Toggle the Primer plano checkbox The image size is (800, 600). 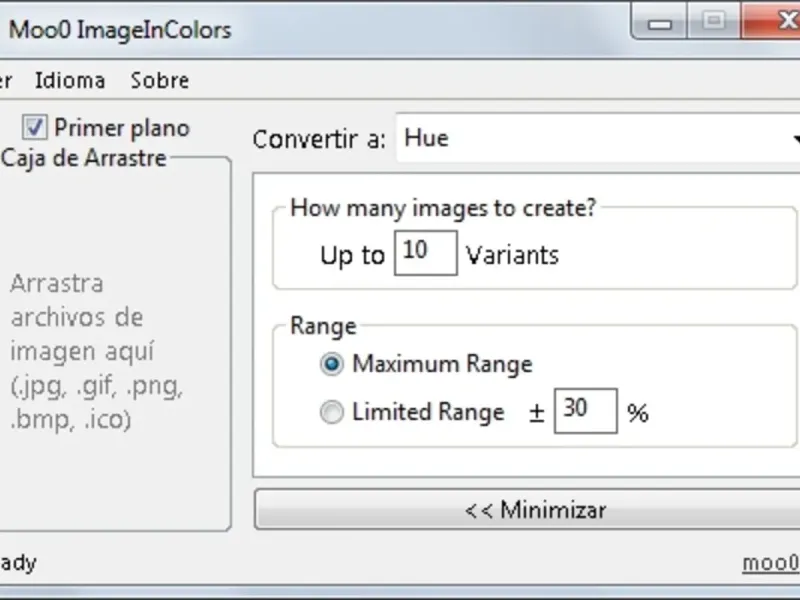[36, 127]
